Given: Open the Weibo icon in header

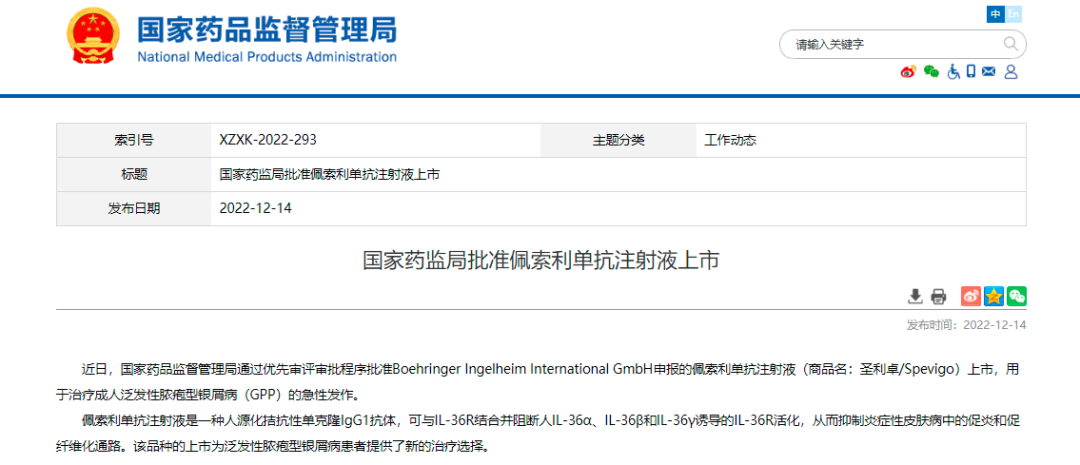Looking at the screenshot, I should click(x=908, y=72).
